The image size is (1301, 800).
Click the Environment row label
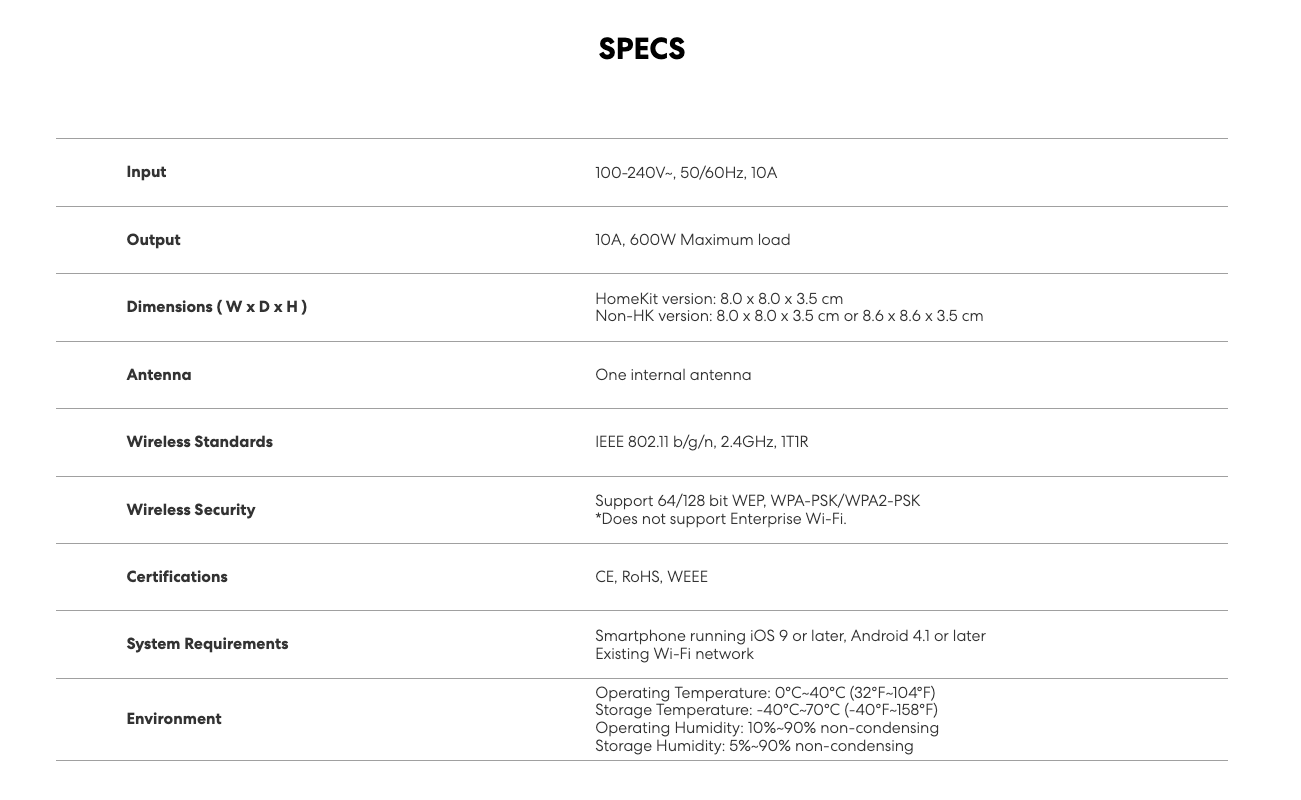[x=173, y=719]
